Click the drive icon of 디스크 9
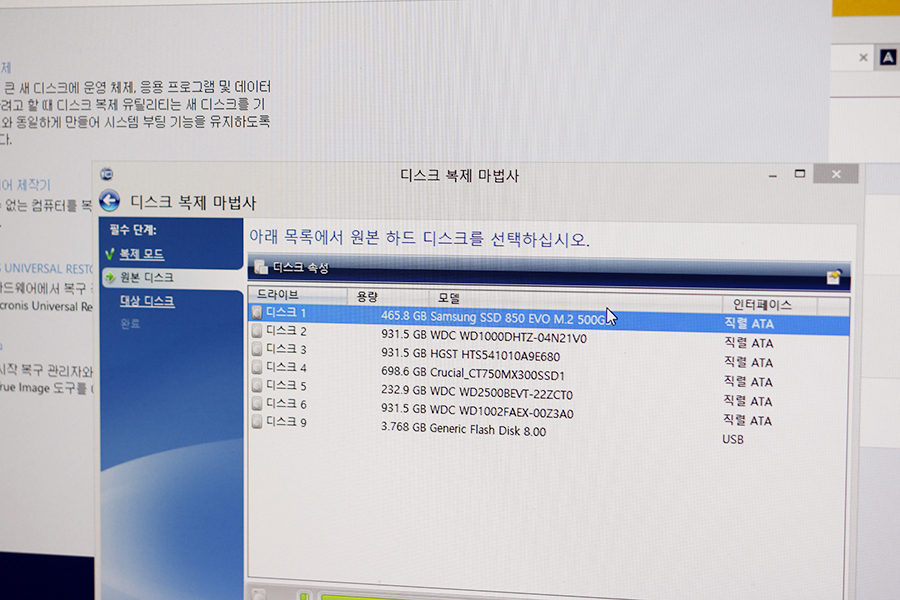 [257, 423]
